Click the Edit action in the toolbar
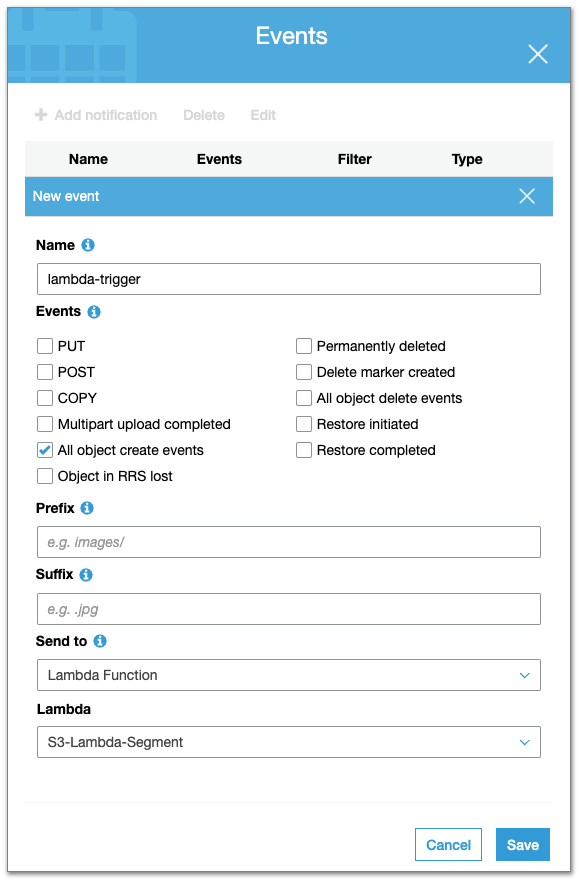 point(262,115)
